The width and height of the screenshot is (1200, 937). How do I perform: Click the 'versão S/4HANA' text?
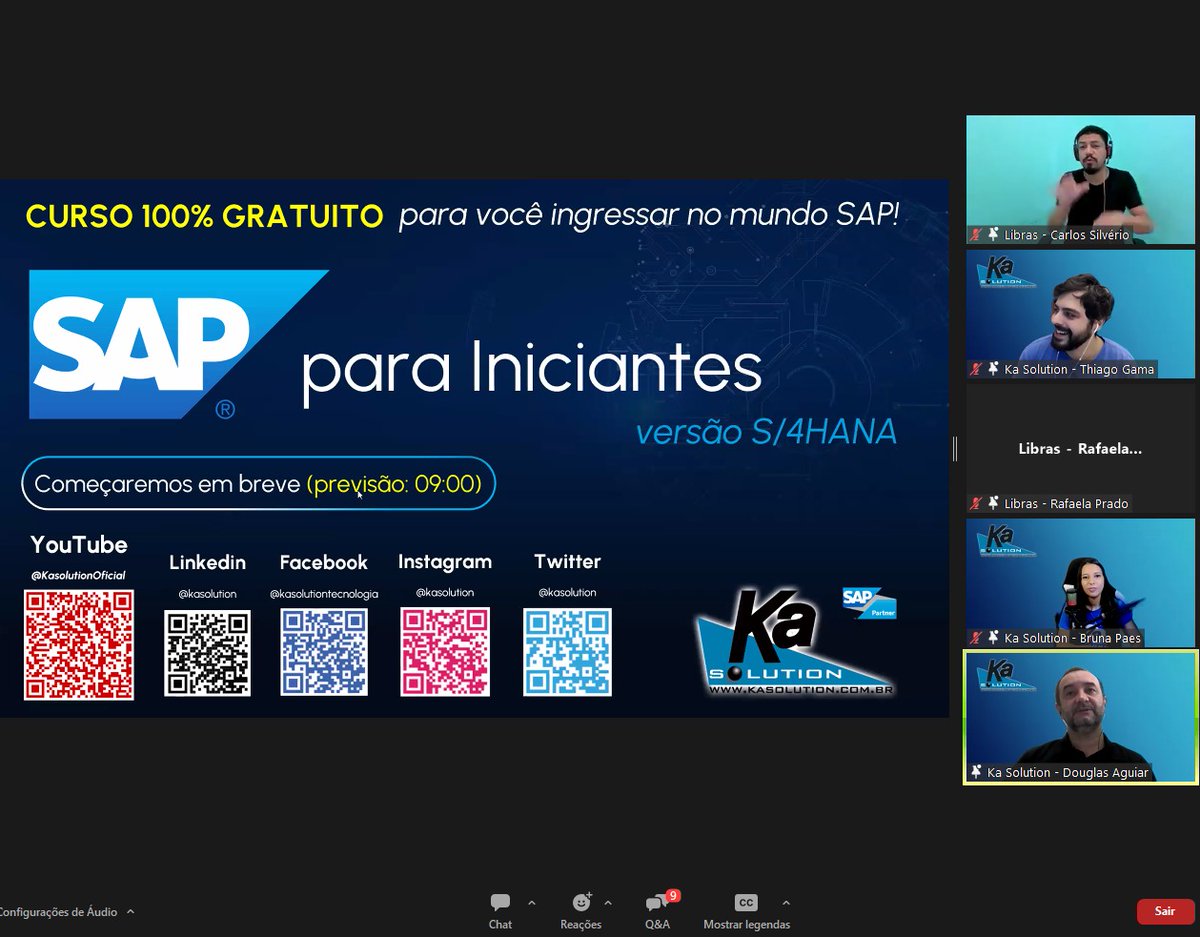pyautogui.click(x=766, y=432)
